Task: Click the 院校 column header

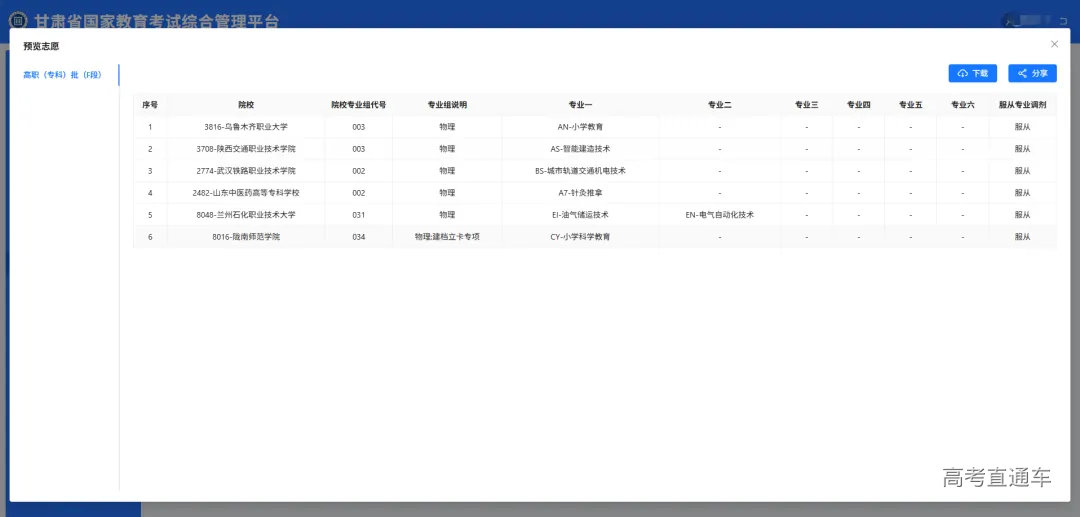Action: point(246,105)
